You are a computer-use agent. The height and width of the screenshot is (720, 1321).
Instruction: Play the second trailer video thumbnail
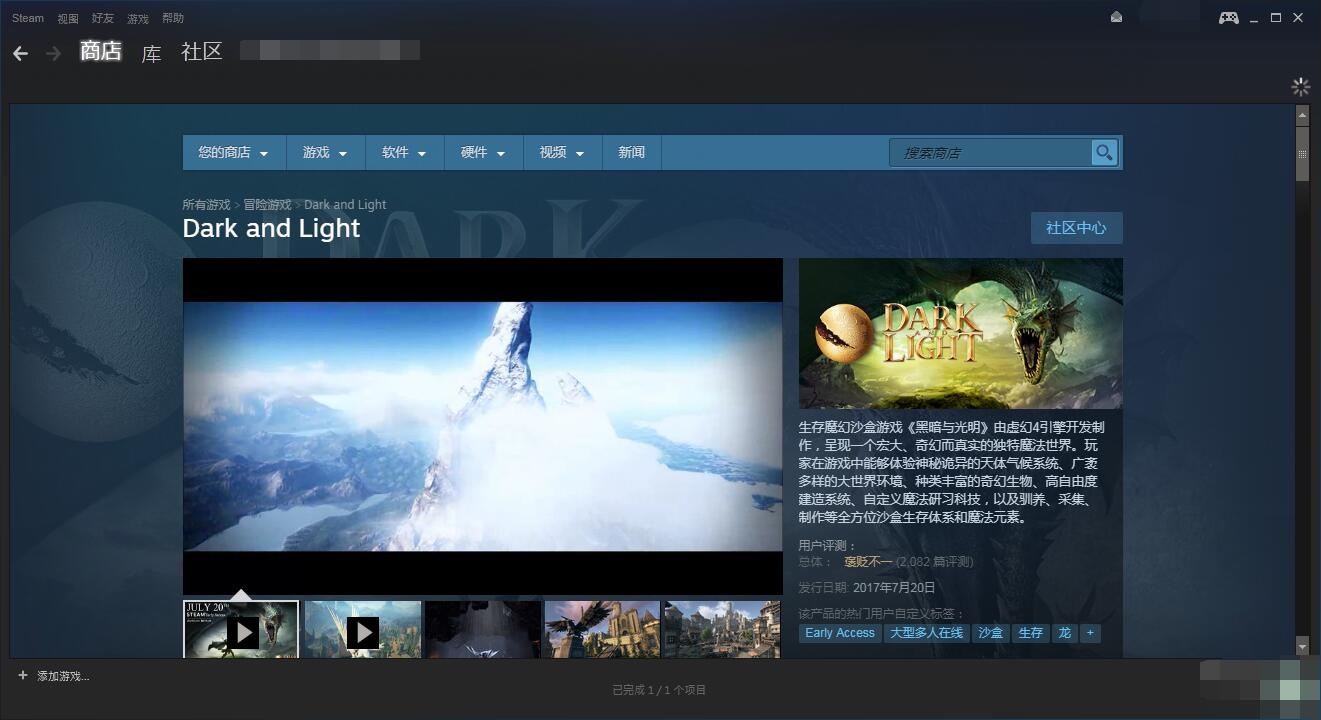tap(362, 630)
